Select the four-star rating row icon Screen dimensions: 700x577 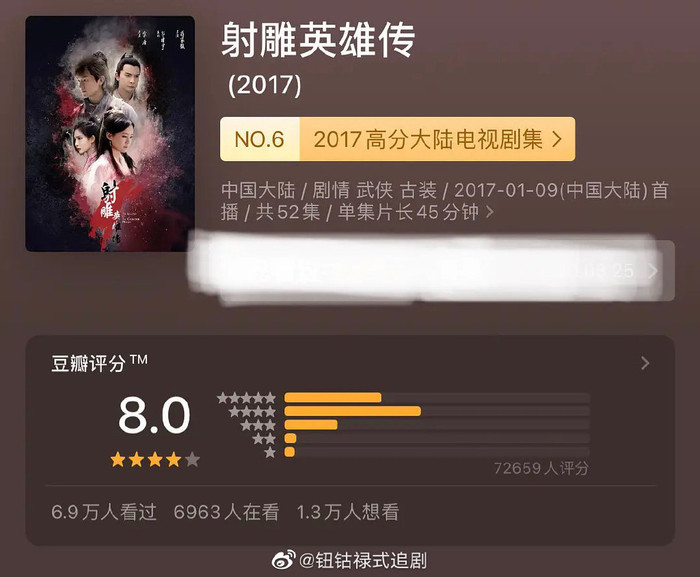point(252,412)
